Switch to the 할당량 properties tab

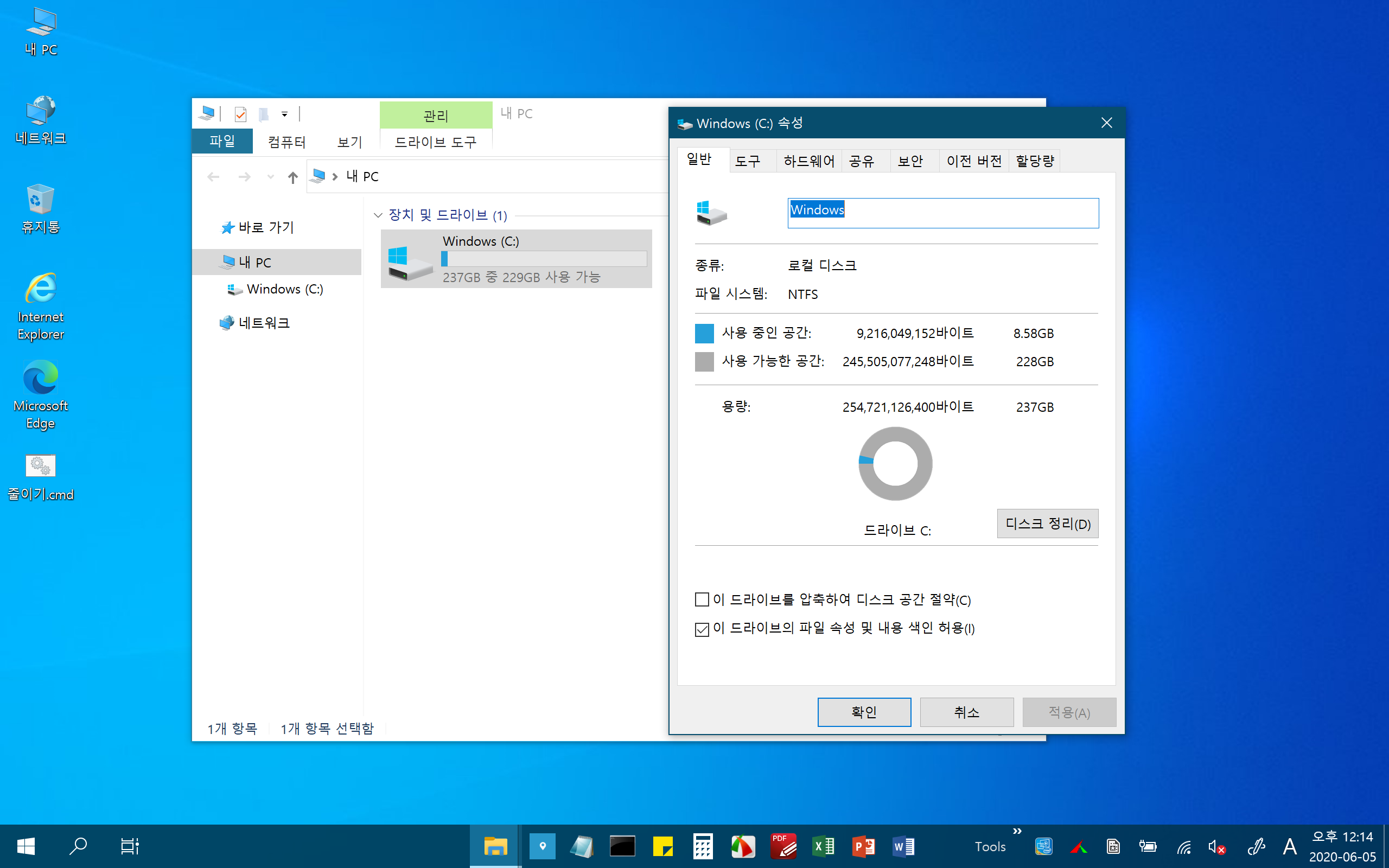1034,161
